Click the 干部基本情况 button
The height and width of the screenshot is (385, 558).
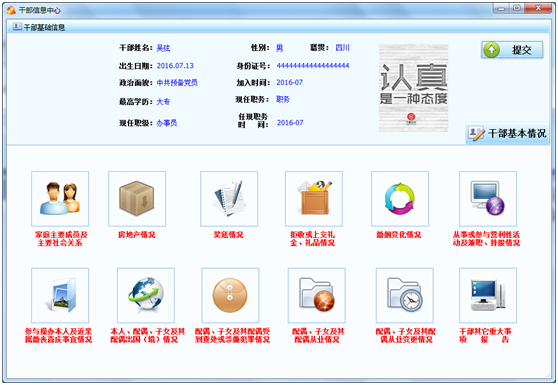(507, 133)
